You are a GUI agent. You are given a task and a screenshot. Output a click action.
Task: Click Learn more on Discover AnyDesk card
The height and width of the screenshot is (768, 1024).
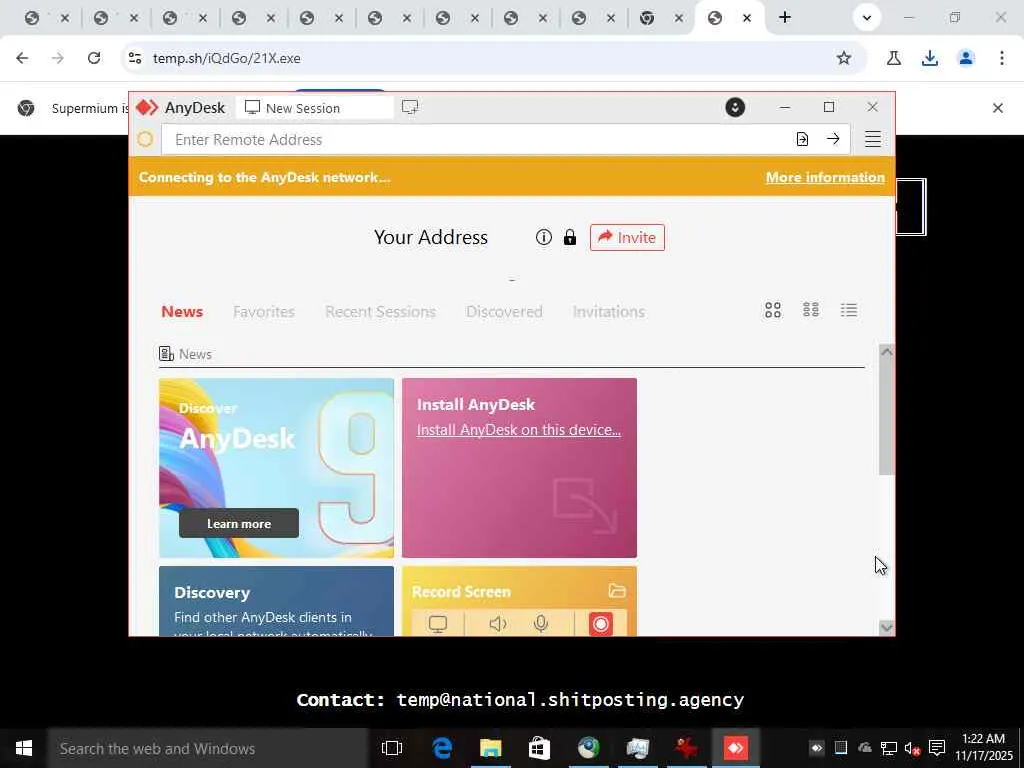pos(239,524)
